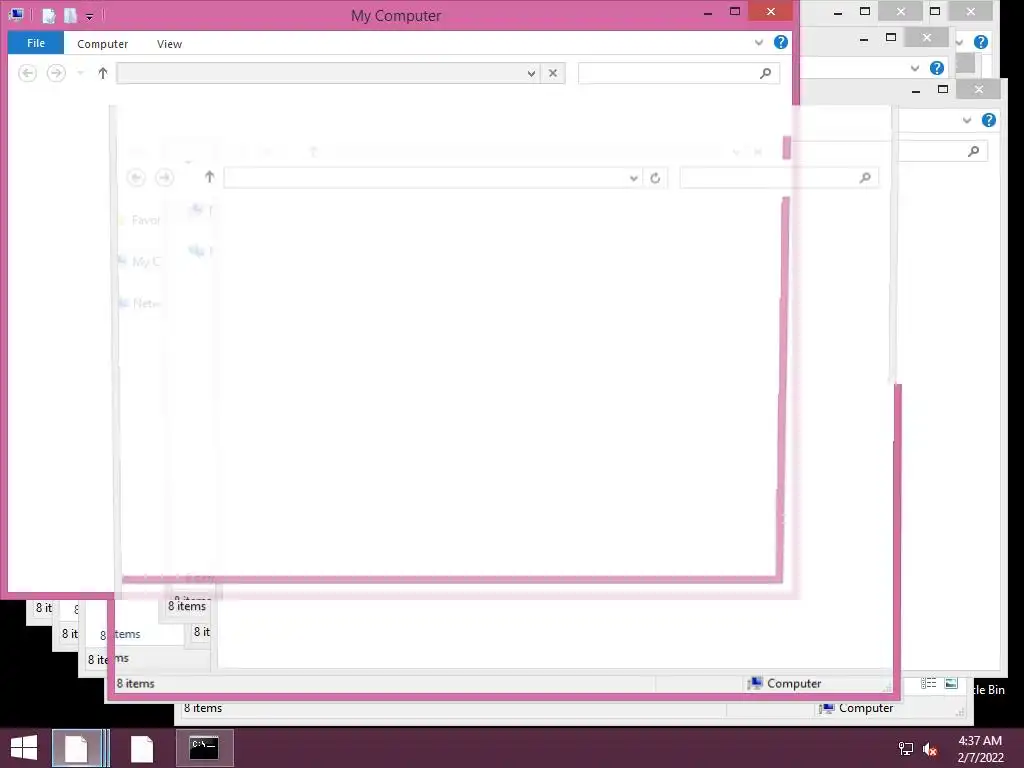Image resolution: width=1024 pixels, height=768 pixels.
Task: Minimize the My Computer window
Action: (x=708, y=12)
